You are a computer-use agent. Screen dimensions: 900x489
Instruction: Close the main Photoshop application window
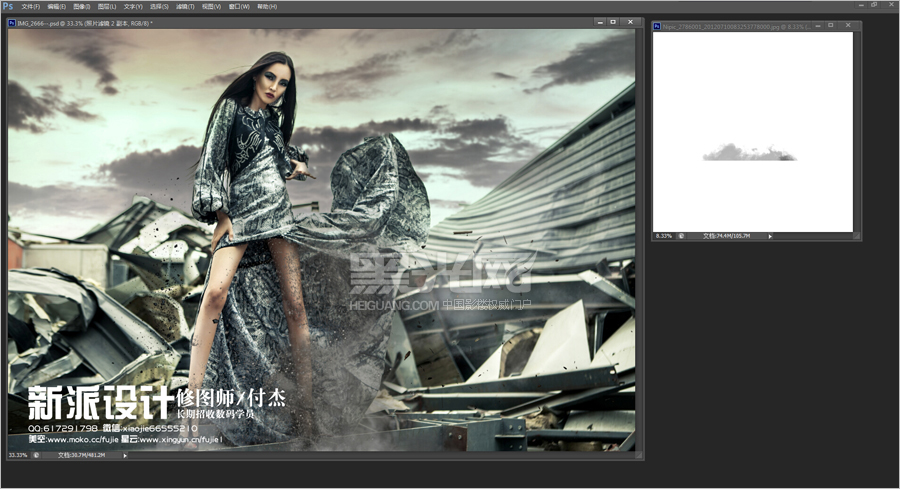pos(889,5)
